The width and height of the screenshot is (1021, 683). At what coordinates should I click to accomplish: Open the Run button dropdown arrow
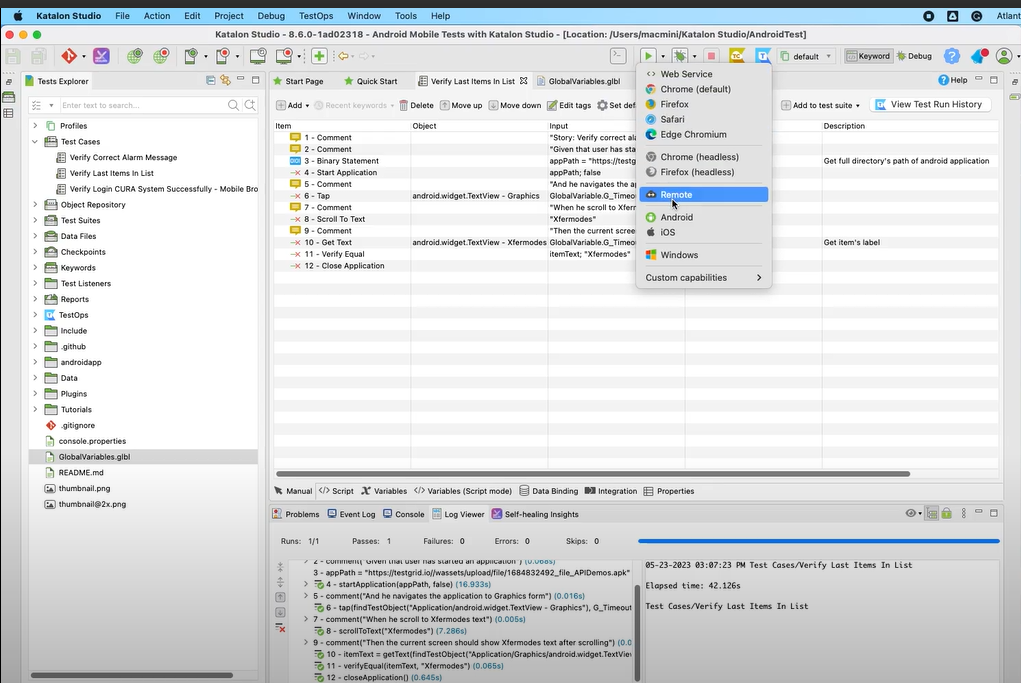663,57
